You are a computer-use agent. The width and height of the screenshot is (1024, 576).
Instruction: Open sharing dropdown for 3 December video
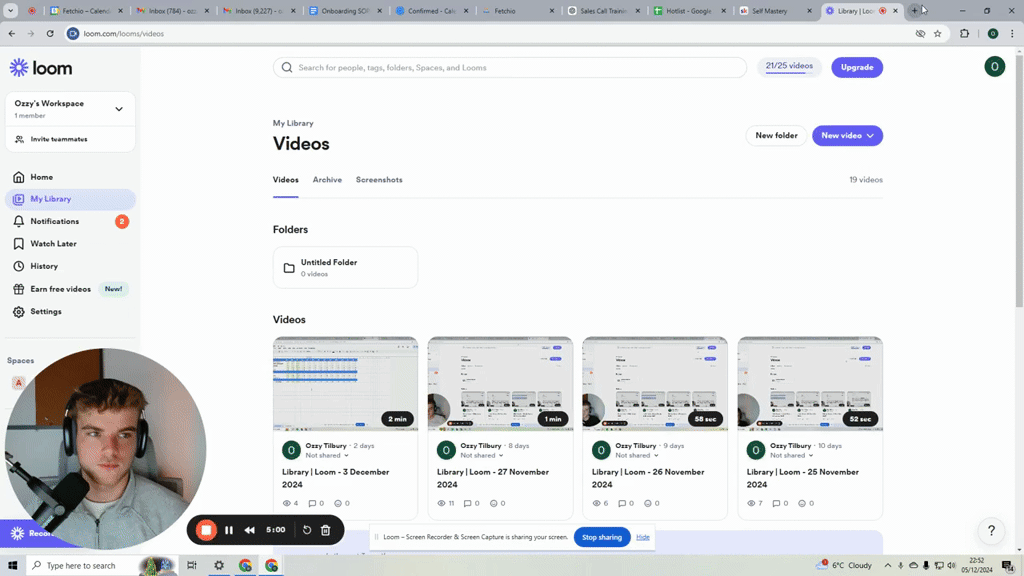pyautogui.click(x=327, y=456)
